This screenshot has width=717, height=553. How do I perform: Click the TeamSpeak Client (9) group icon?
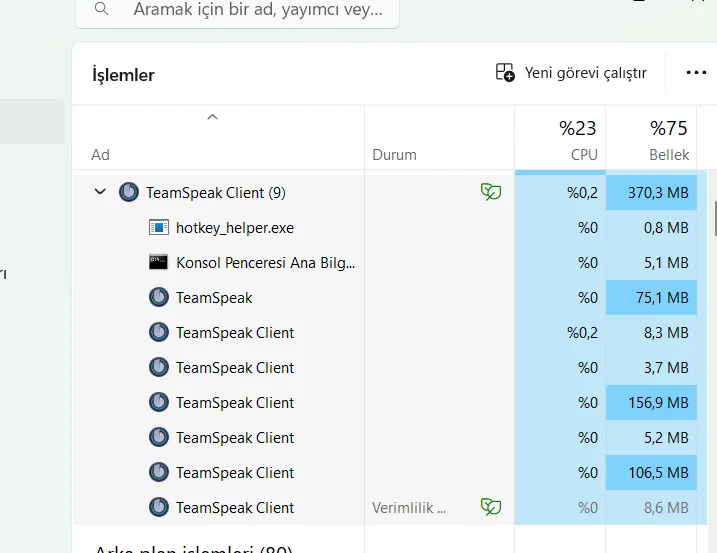(129, 192)
